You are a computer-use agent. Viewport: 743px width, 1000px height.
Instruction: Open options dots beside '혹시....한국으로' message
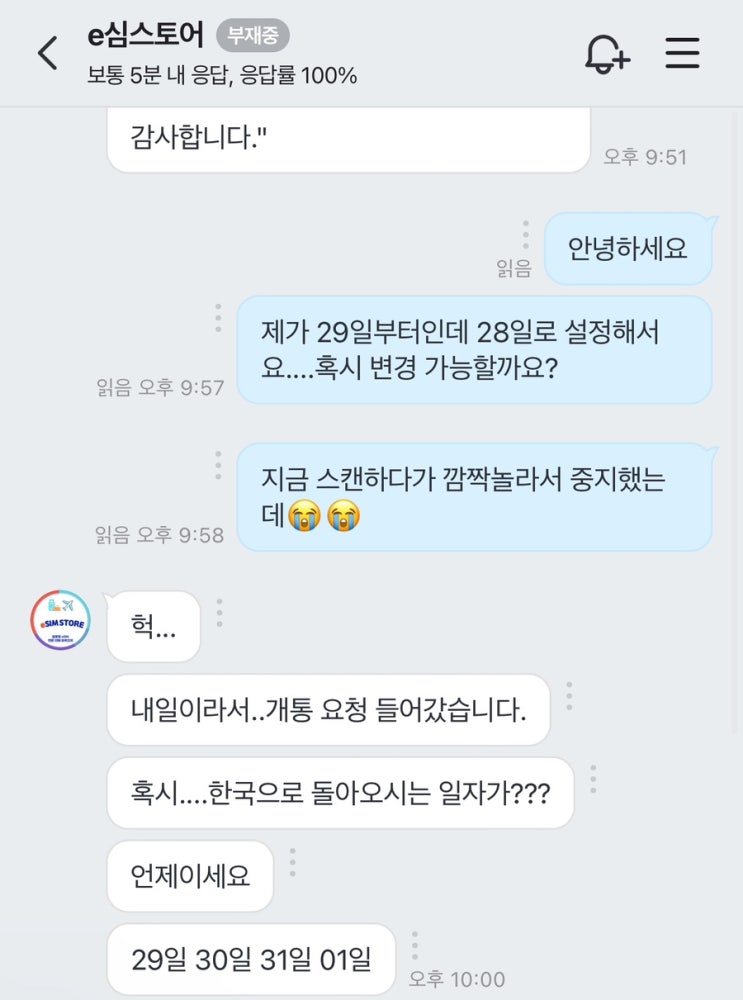coord(593,779)
